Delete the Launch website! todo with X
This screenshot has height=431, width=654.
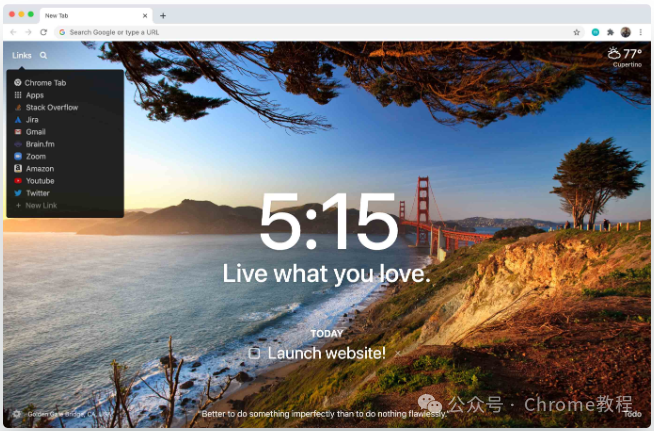pyautogui.click(x=398, y=353)
